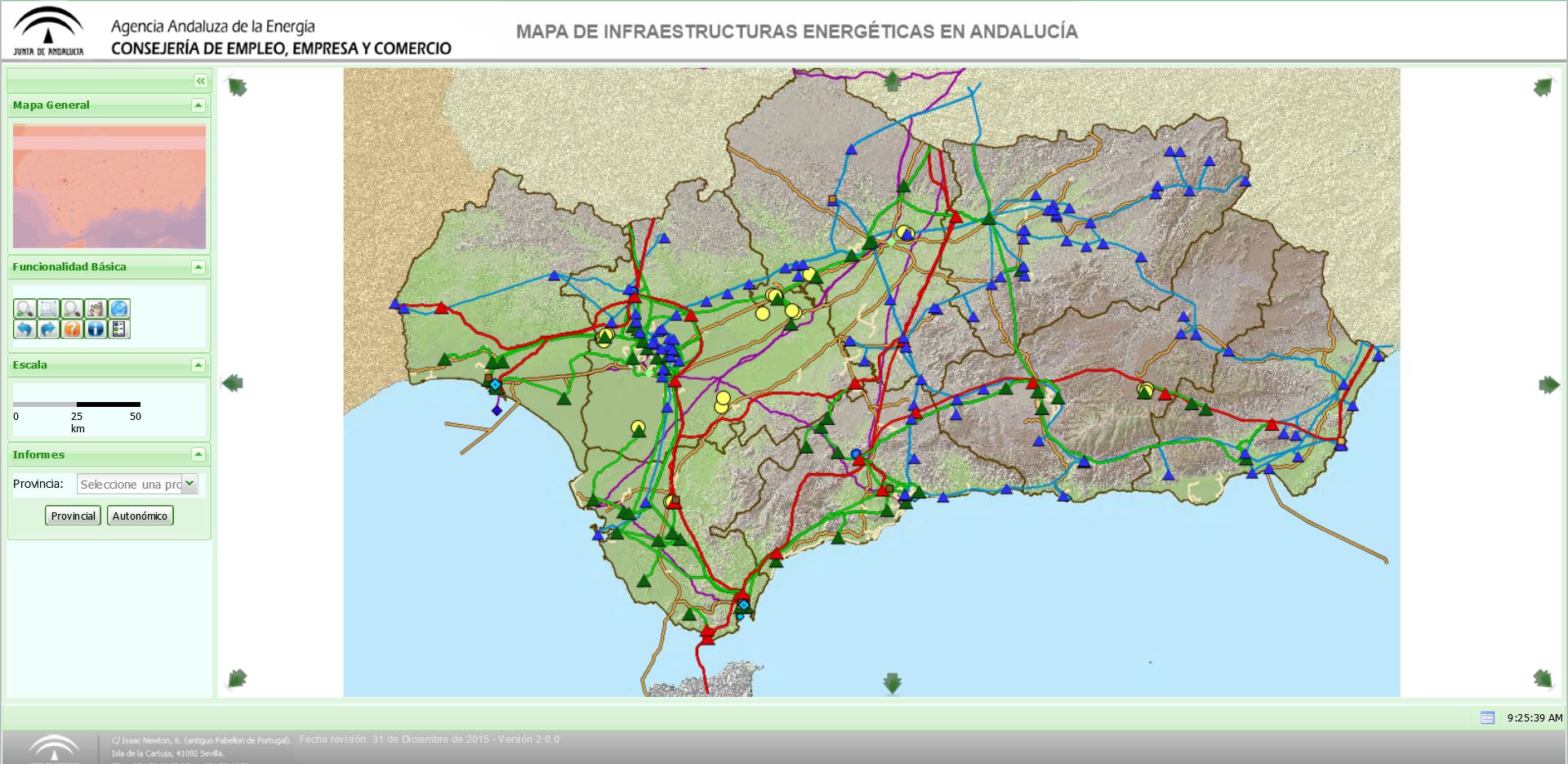Select the blue information identify tool
1568x764 pixels.
96,329
